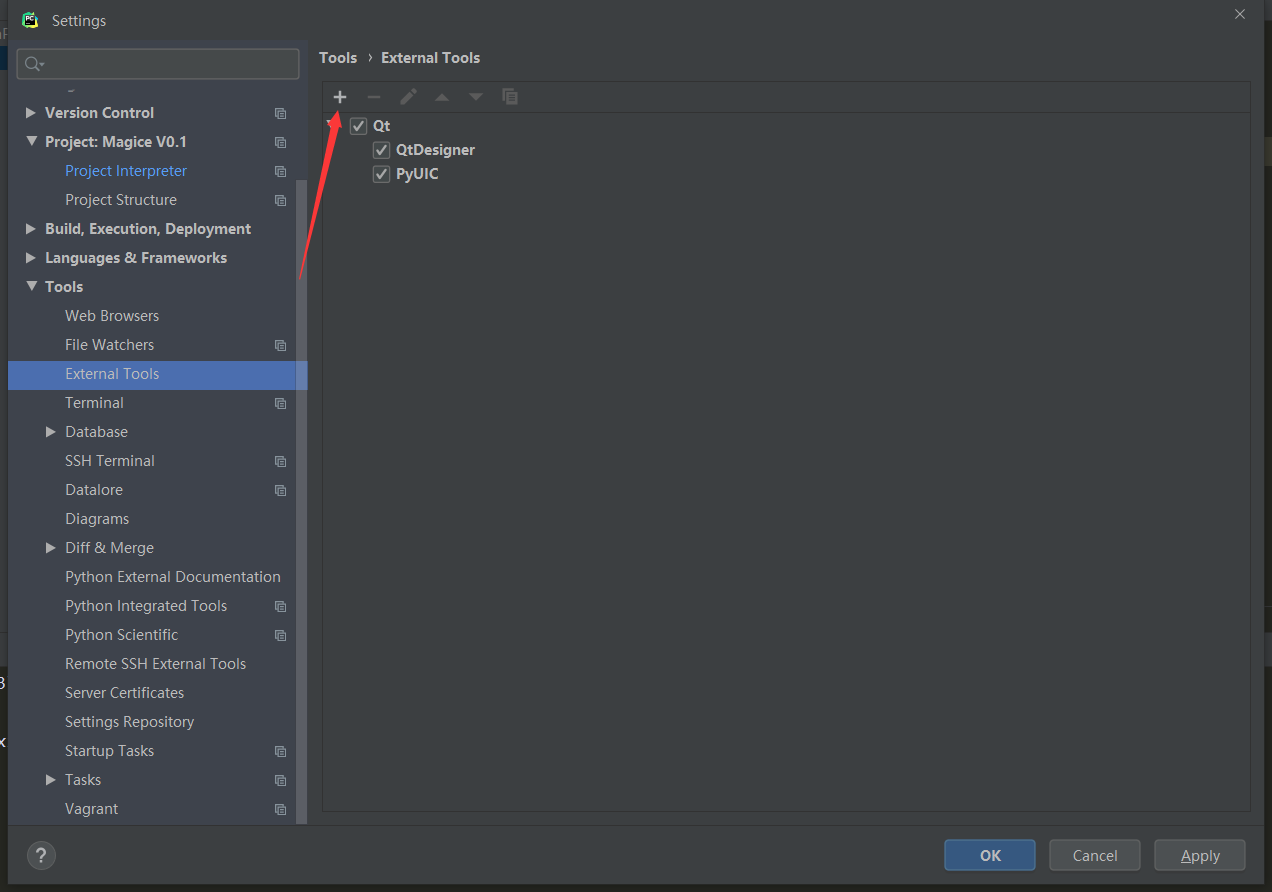Toggle the QtDesigner checkbox
Viewport: 1272px width, 892px height.
click(x=381, y=150)
